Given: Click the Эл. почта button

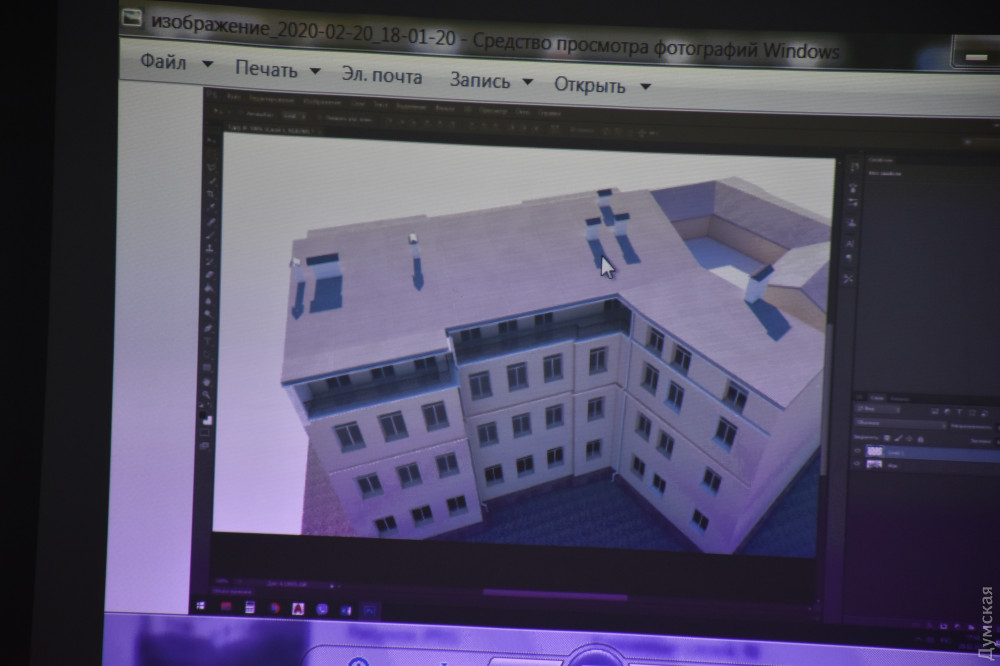Looking at the screenshot, I should coord(381,75).
